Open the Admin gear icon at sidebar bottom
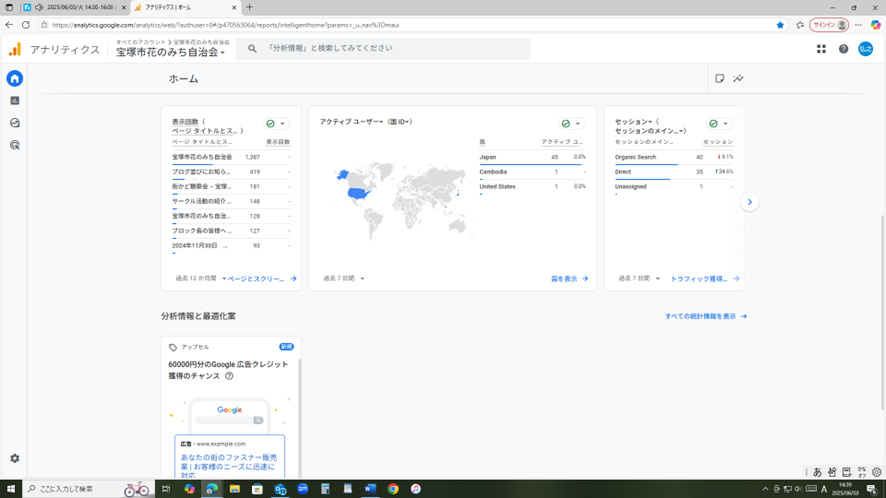Viewport: 886px width, 498px height. pos(15,458)
